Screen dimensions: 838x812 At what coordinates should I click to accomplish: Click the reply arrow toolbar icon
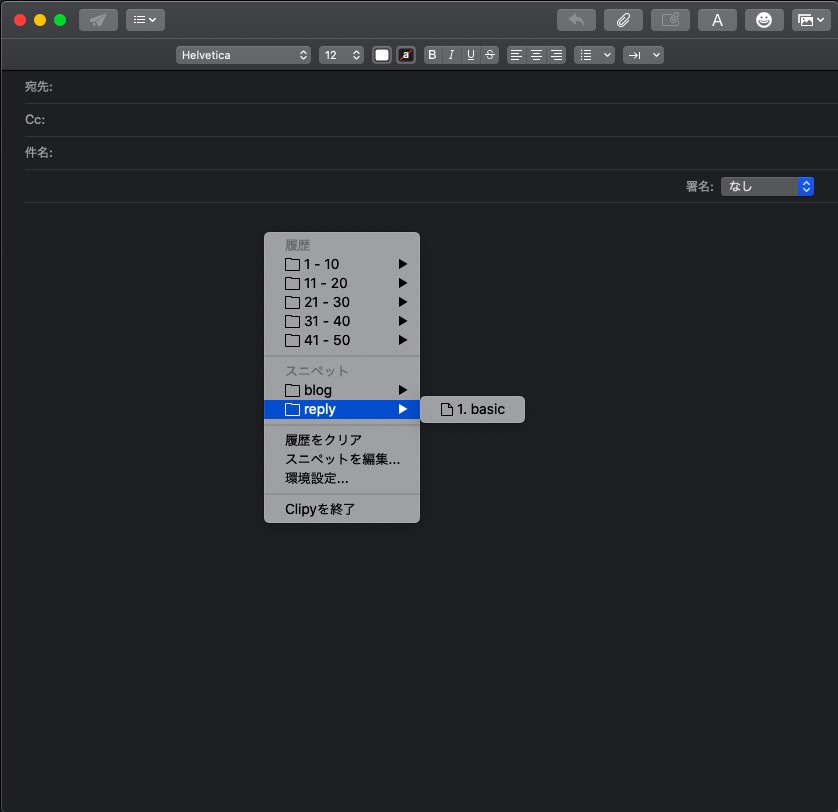pos(576,20)
